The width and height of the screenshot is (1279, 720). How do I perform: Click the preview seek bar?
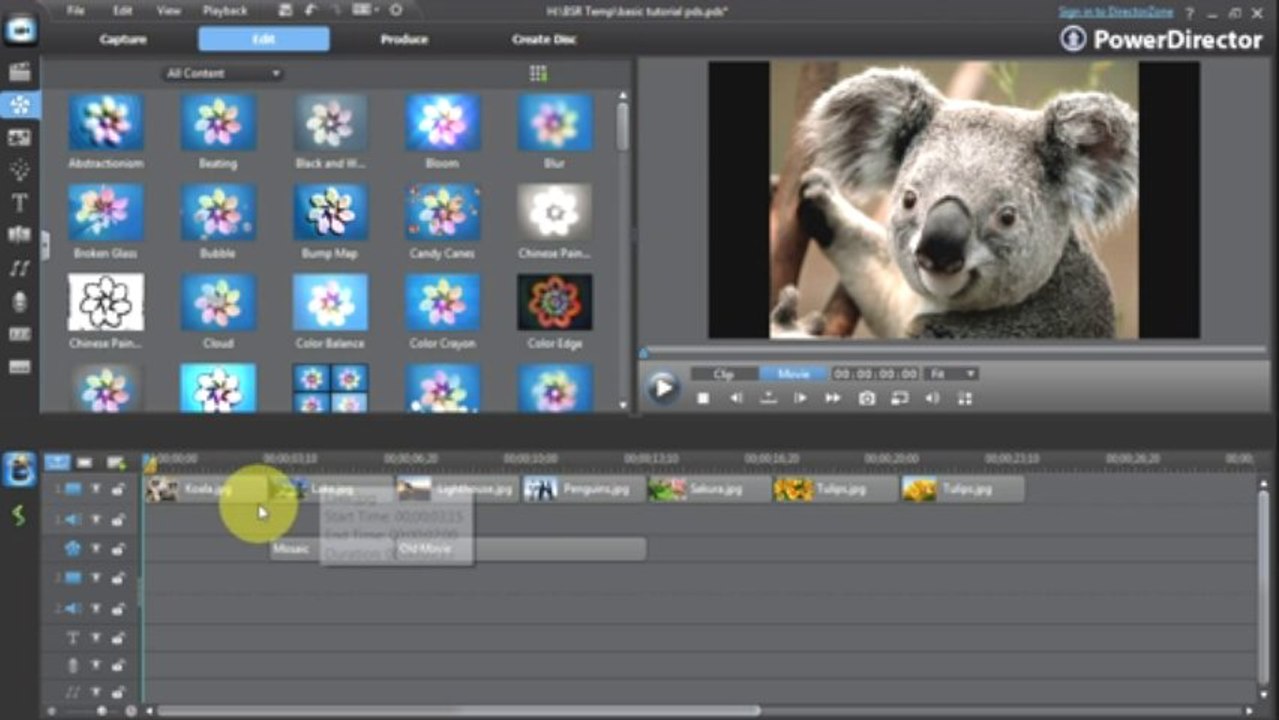pos(954,351)
